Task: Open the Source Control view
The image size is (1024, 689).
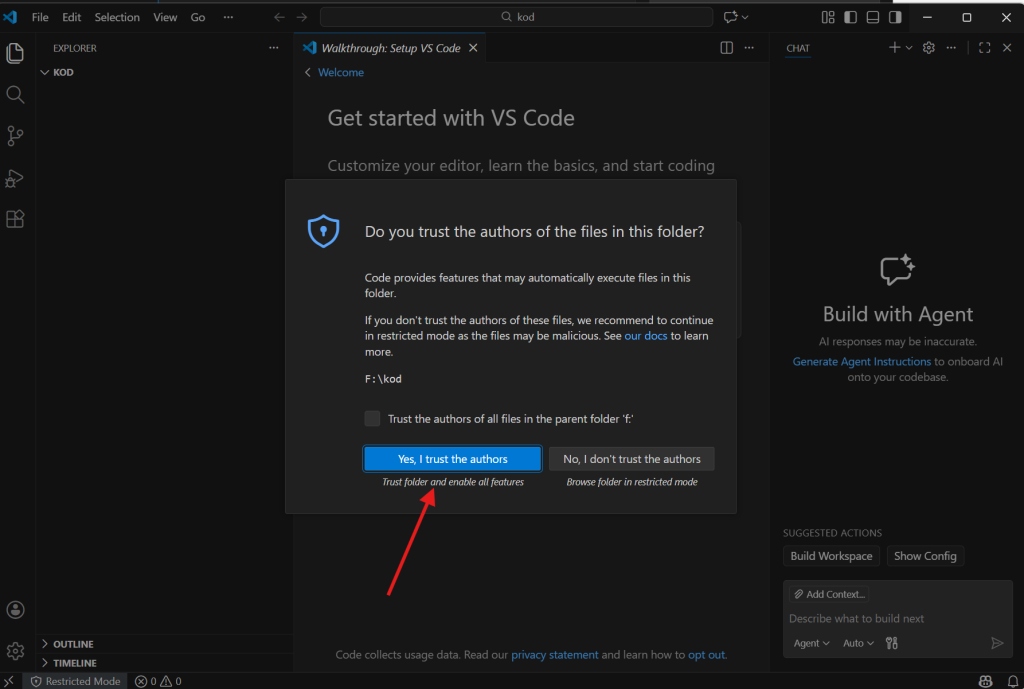Action: 15,136
